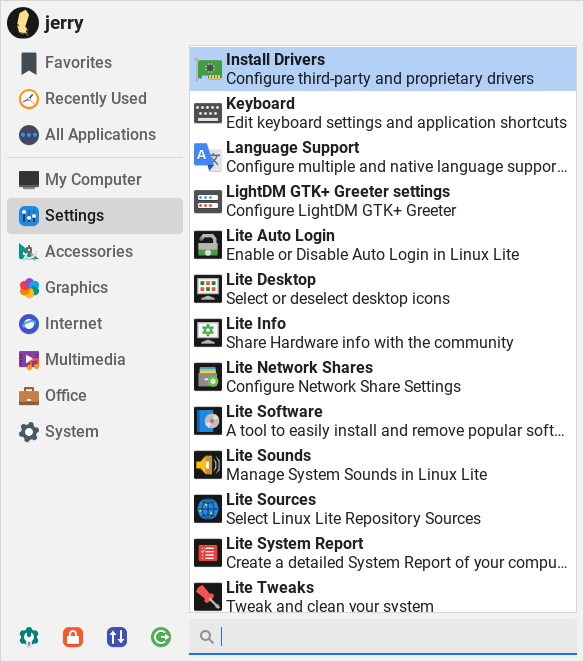Image resolution: width=584 pixels, height=662 pixels.
Task: Launch Keyboard settings entry
Action: coord(383,113)
